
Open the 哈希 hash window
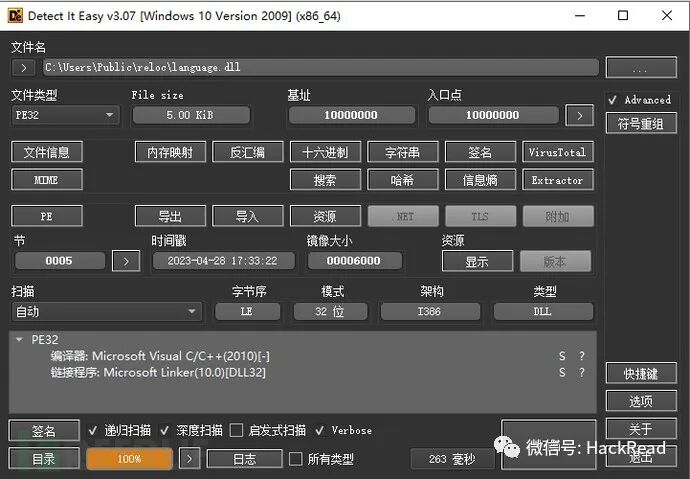click(x=403, y=180)
